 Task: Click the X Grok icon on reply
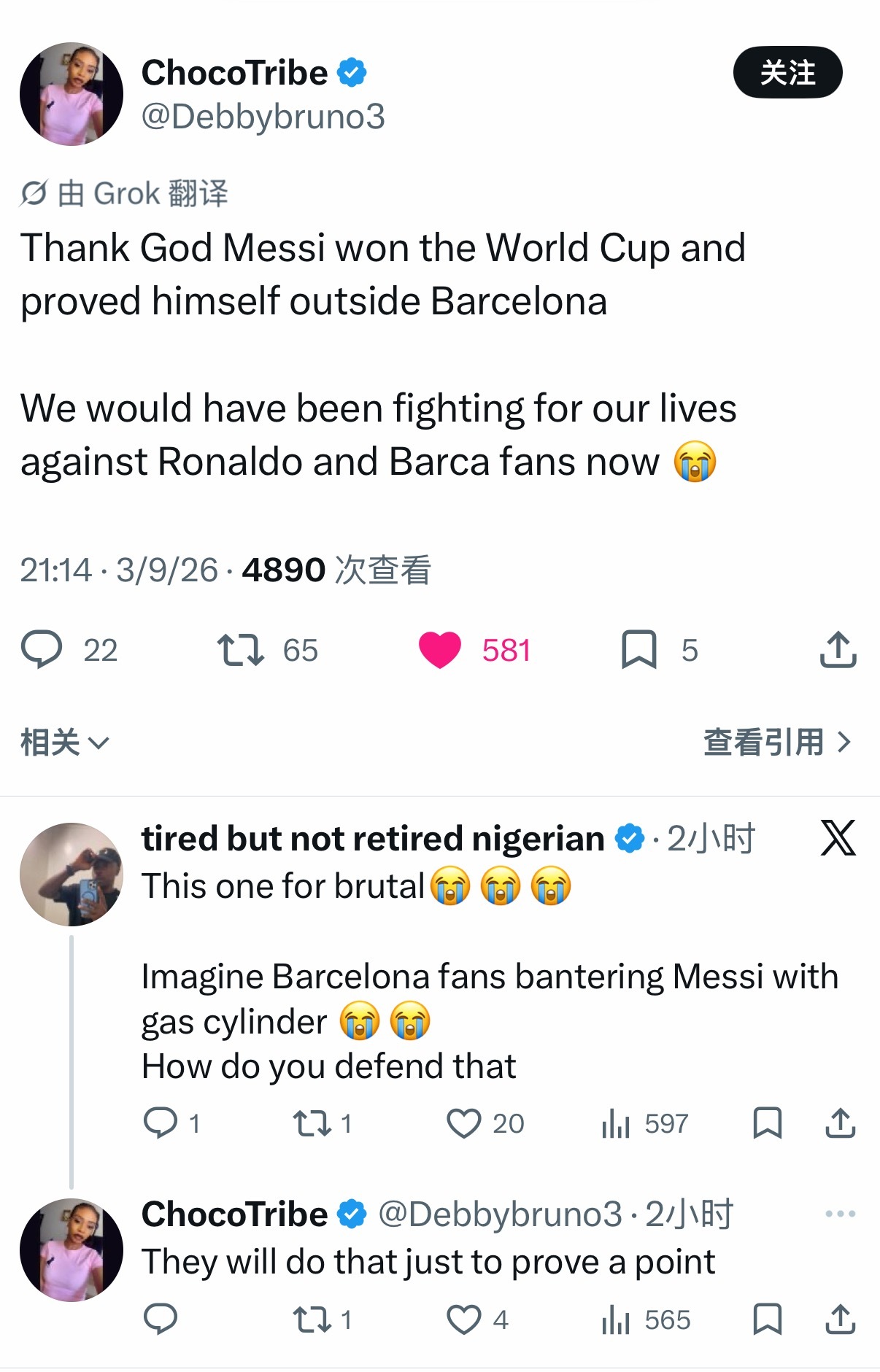(x=838, y=837)
